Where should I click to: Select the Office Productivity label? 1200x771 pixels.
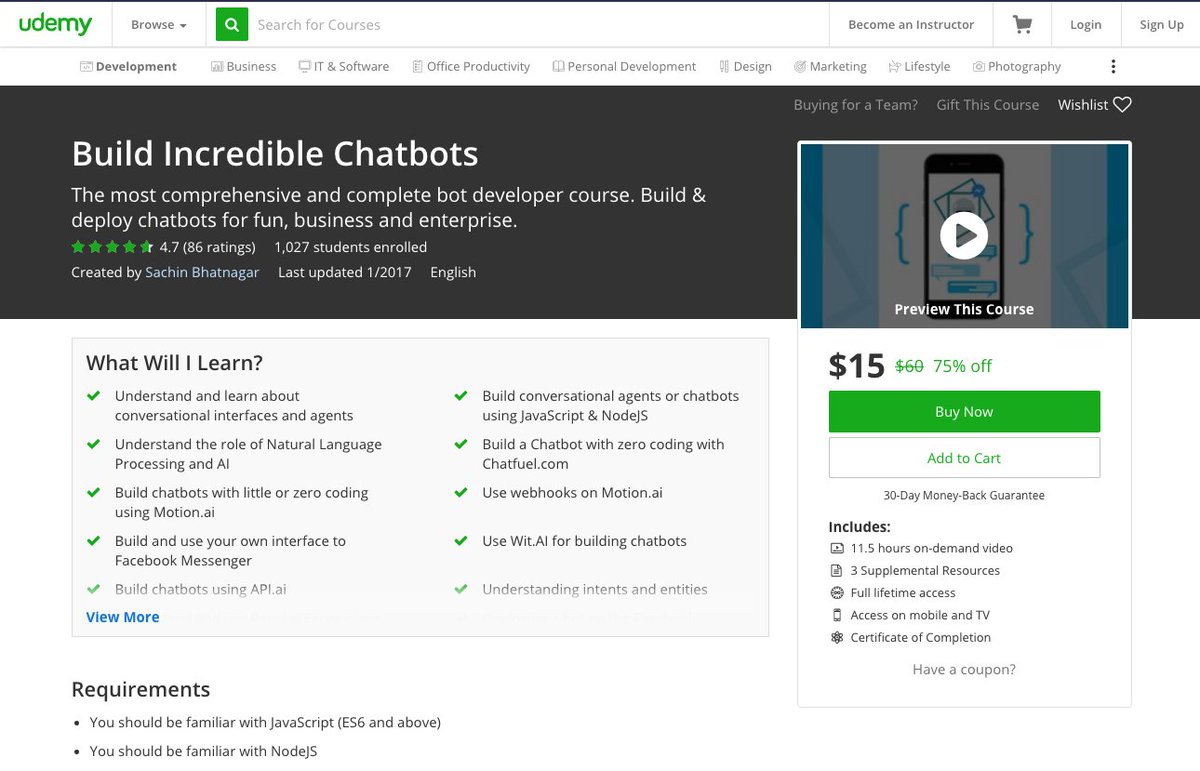tap(478, 67)
